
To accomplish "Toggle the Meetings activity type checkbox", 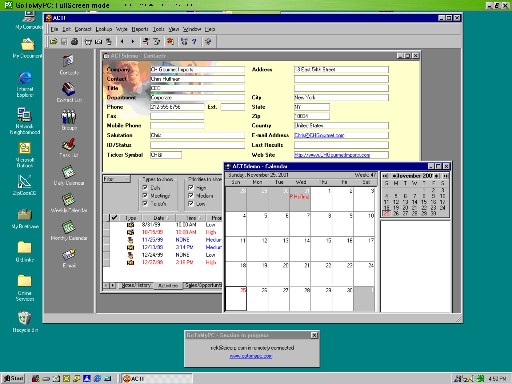I will click(145, 195).
